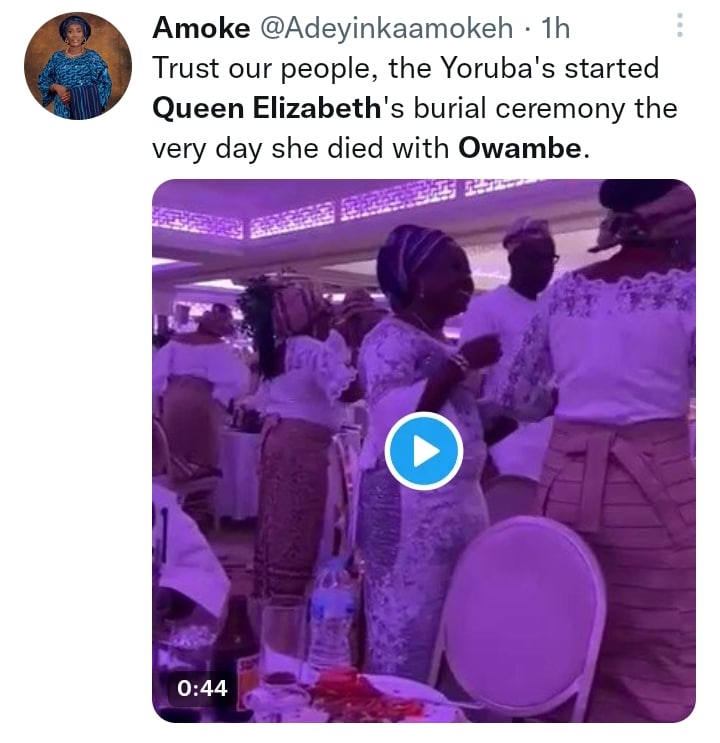Click the display name Amoke
Screen dimensions: 720x743
pyautogui.click(x=201, y=28)
